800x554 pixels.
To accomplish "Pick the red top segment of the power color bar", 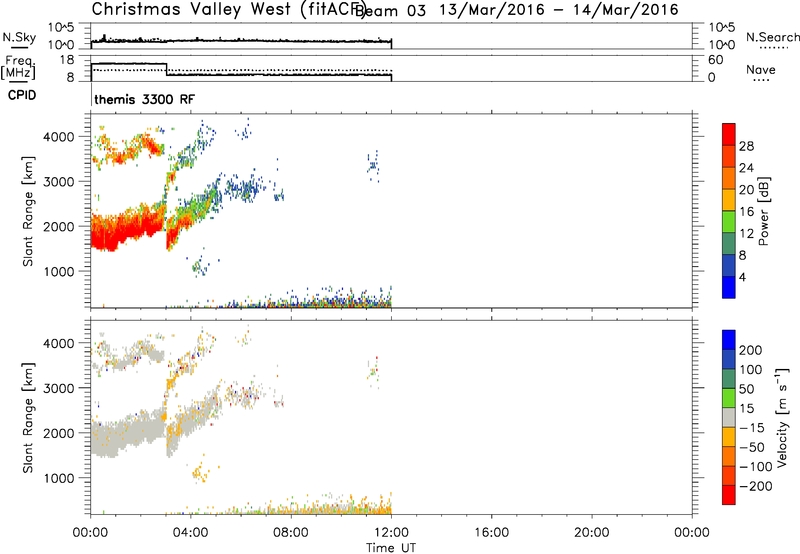I will click(729, 134).
